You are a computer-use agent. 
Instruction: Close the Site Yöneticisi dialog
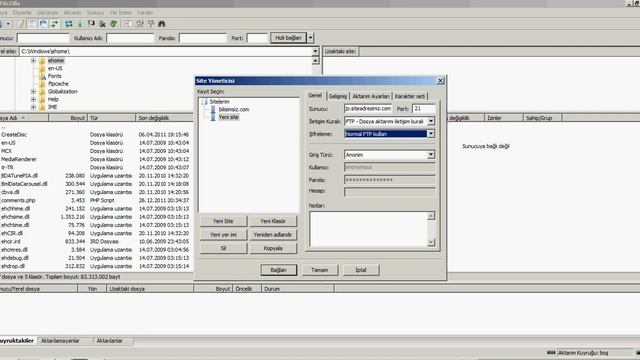coord(440,81)
